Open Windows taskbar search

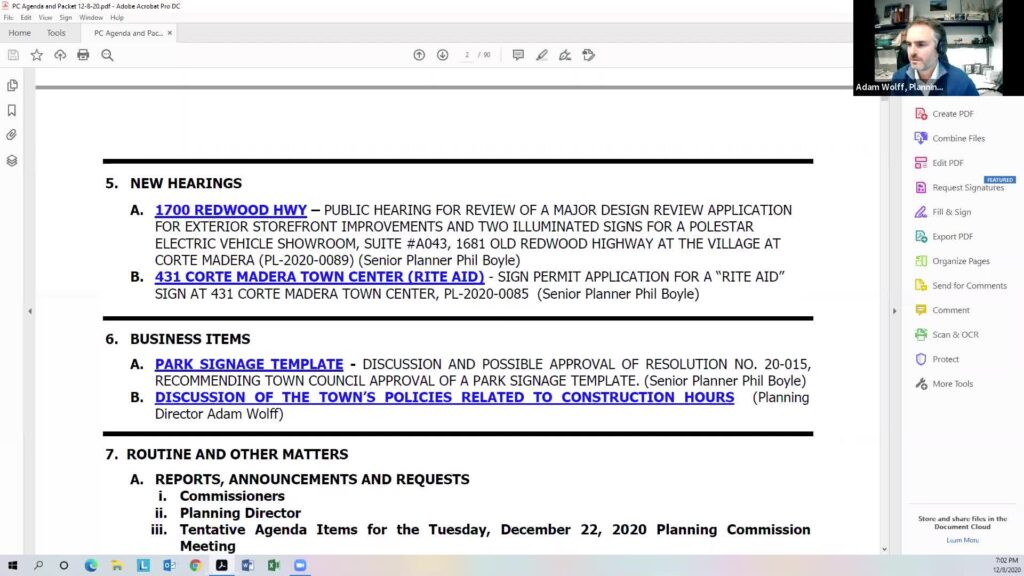pos(38,566)
